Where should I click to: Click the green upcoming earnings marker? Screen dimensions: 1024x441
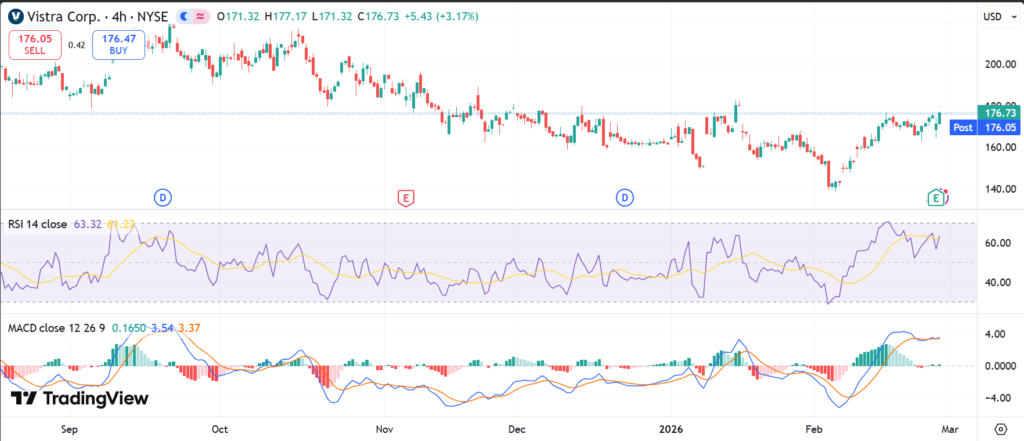(x=936, y=197)
